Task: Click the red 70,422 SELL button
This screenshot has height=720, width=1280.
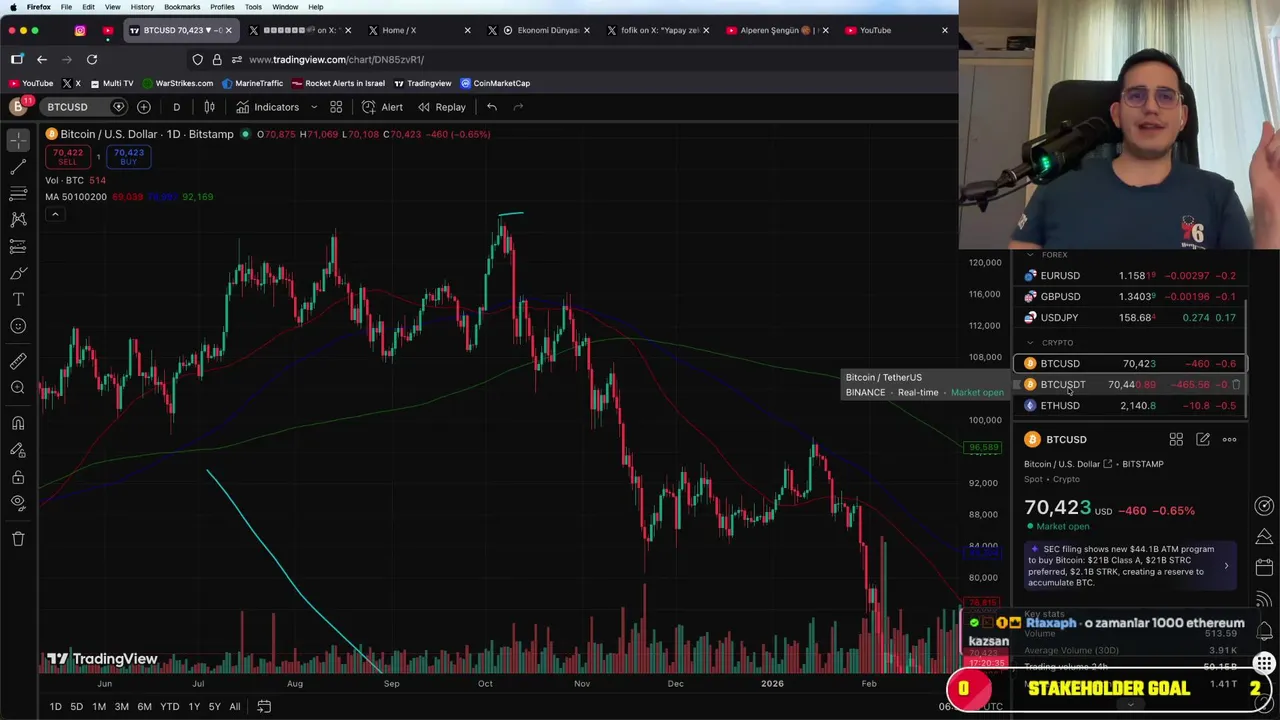Action: click(x=68, y=157)
